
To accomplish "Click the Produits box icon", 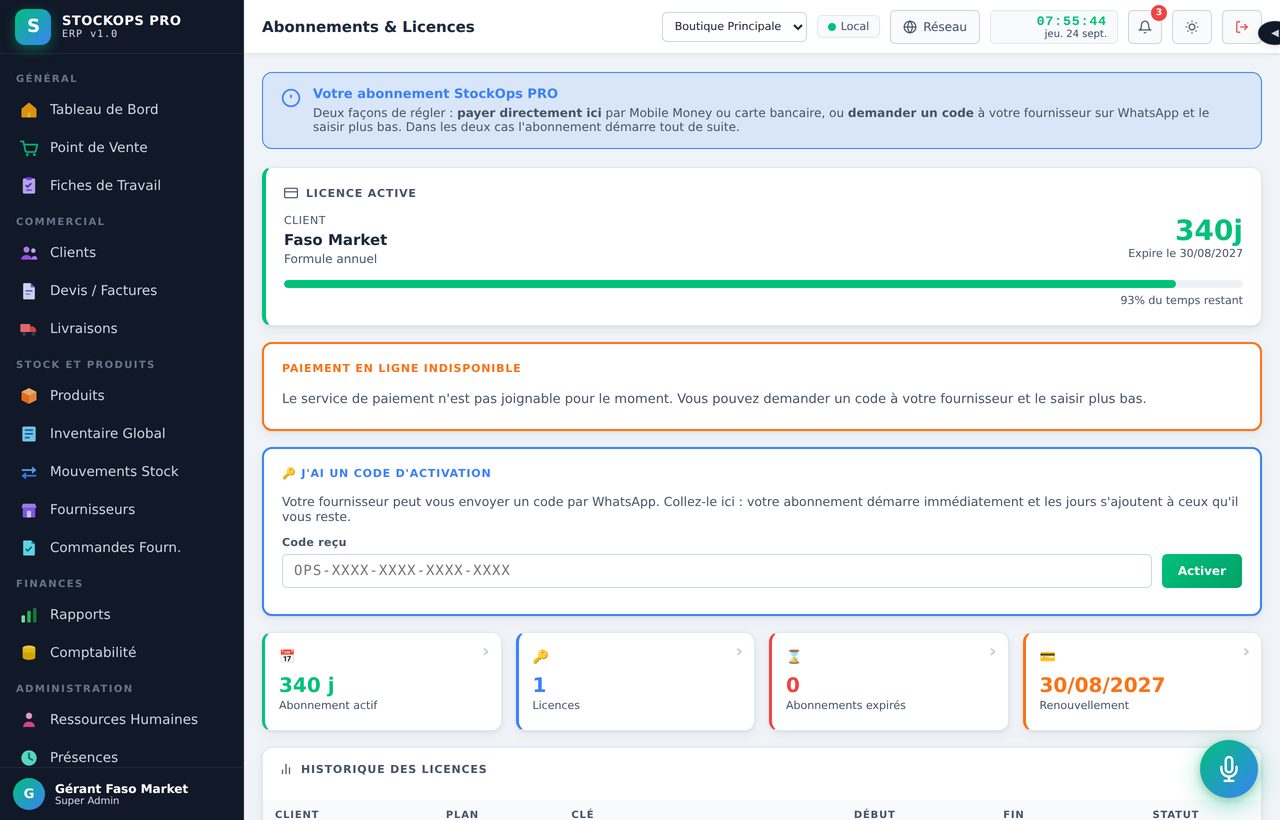I will pyautogui.click(x=29, y=396).
